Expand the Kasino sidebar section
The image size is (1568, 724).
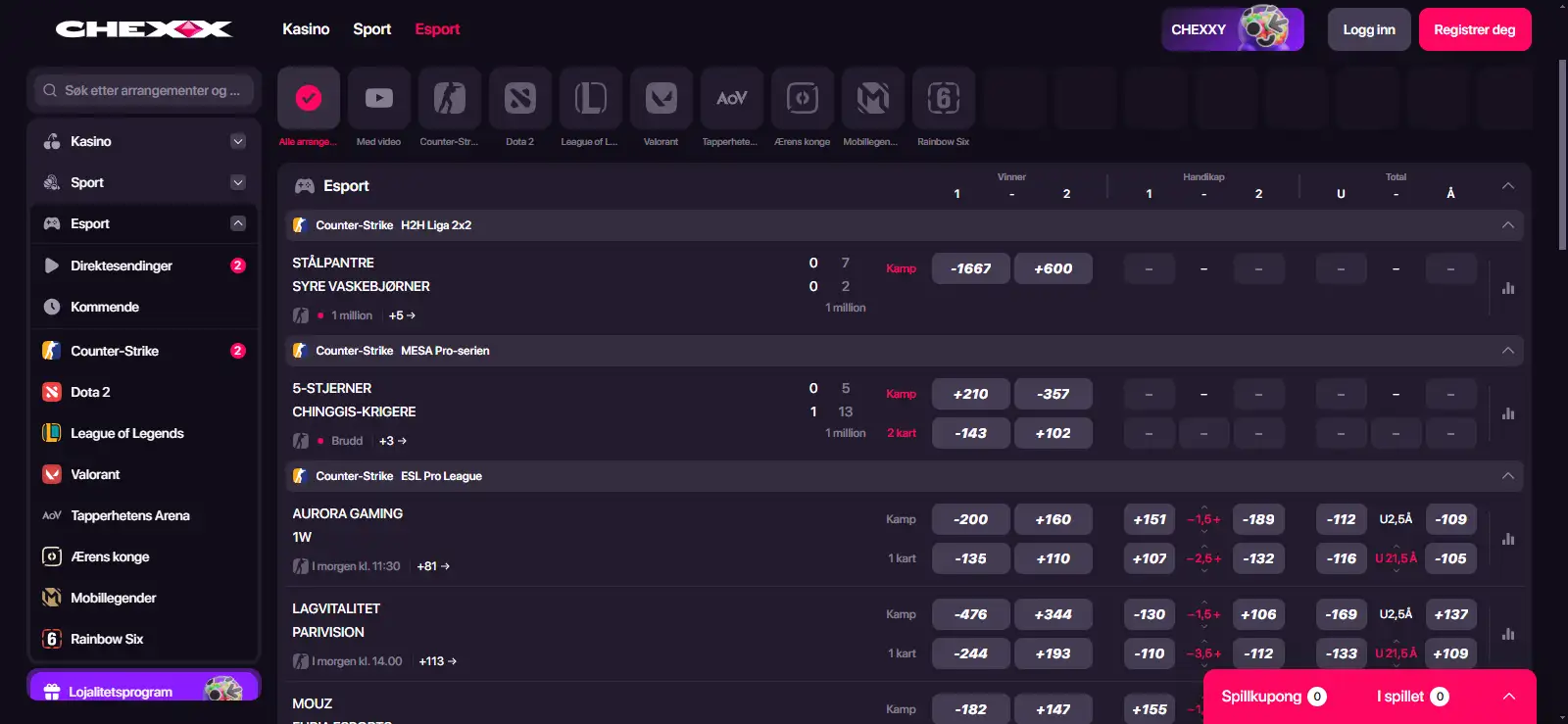pos(238,141)
